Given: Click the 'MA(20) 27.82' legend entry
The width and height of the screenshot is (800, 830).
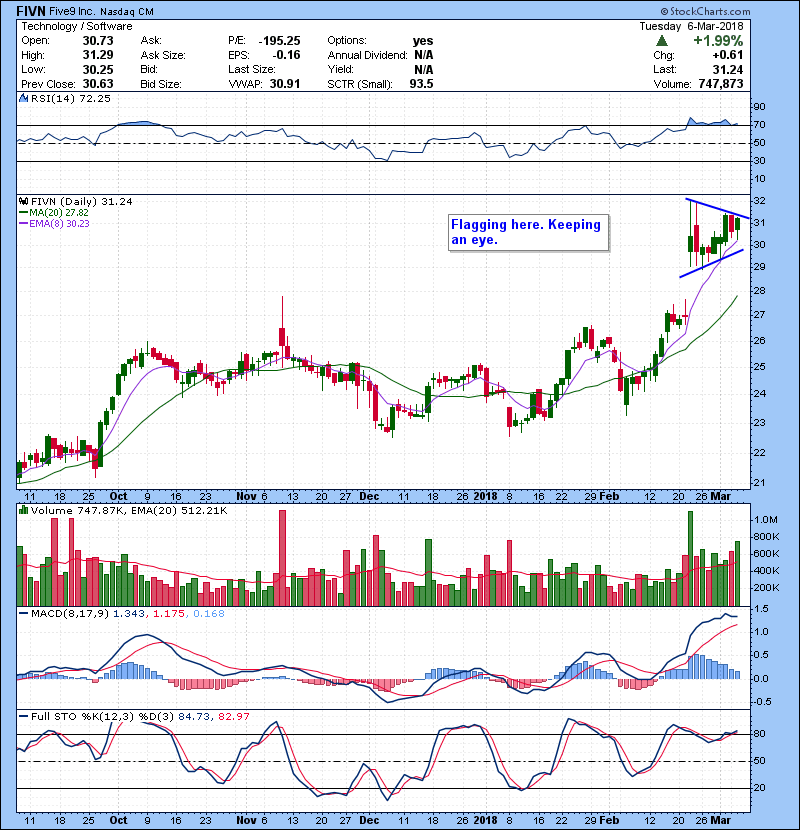Looking at the screenshot, I should tap(59, 212).
